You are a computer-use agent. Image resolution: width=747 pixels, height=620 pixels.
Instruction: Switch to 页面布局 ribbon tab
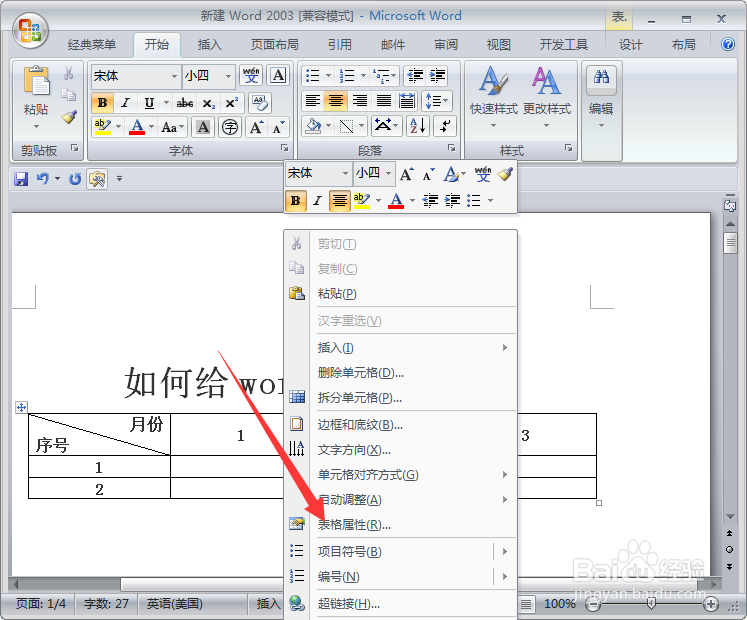(274, 45)
